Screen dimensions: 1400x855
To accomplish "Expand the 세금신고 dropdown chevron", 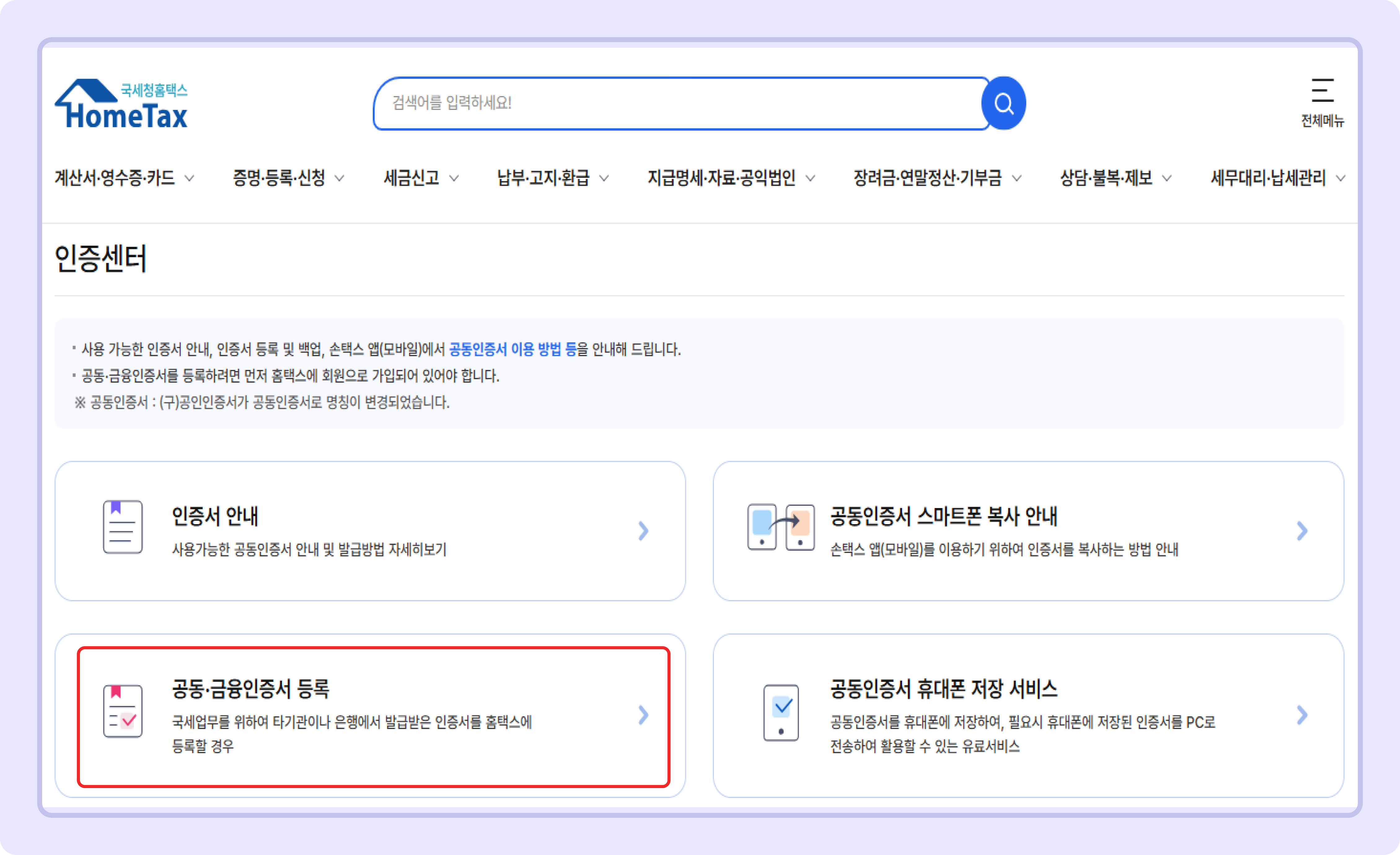I will pos(453,178).
